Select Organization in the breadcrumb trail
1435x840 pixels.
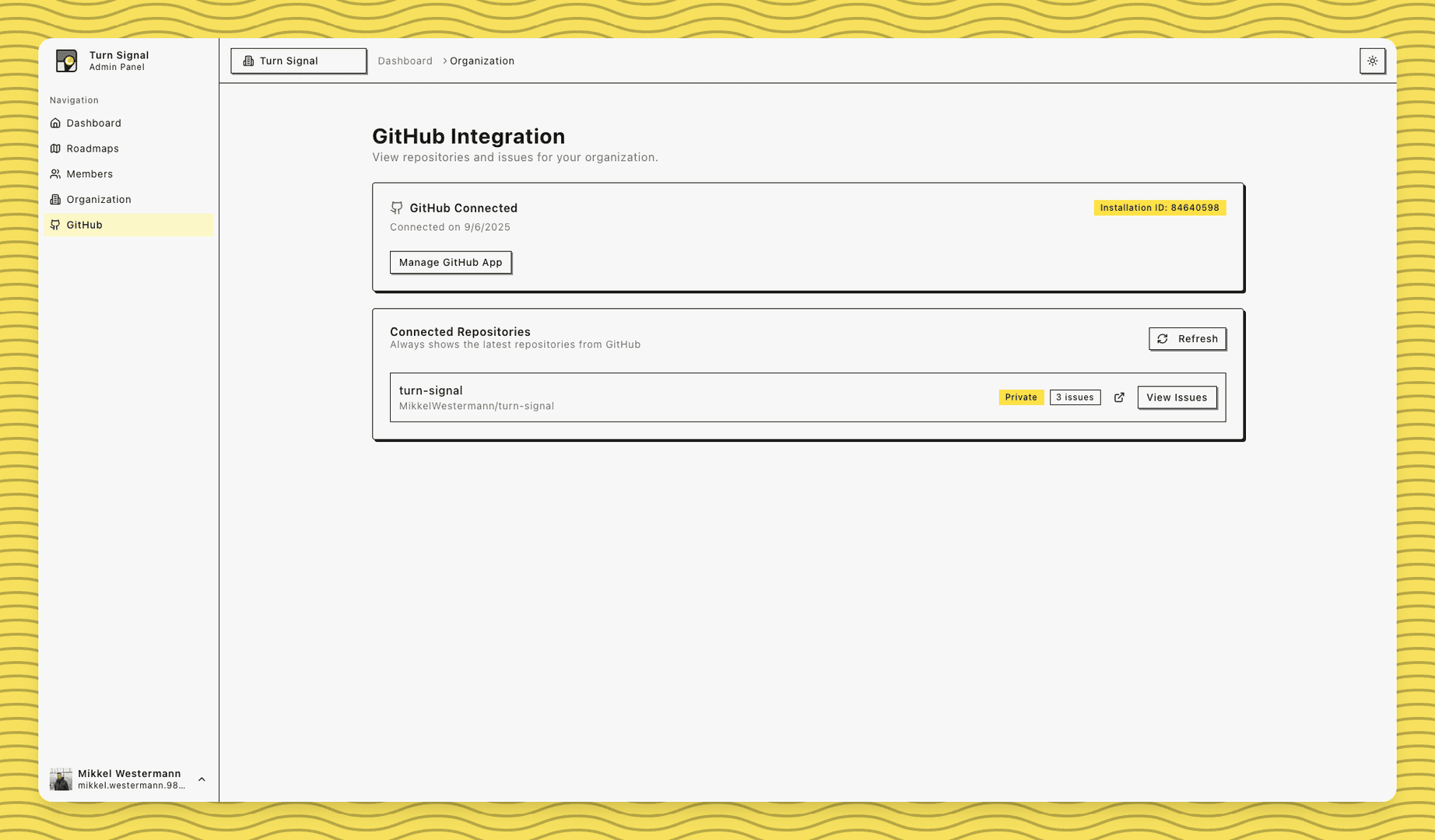tap(482, 61)
